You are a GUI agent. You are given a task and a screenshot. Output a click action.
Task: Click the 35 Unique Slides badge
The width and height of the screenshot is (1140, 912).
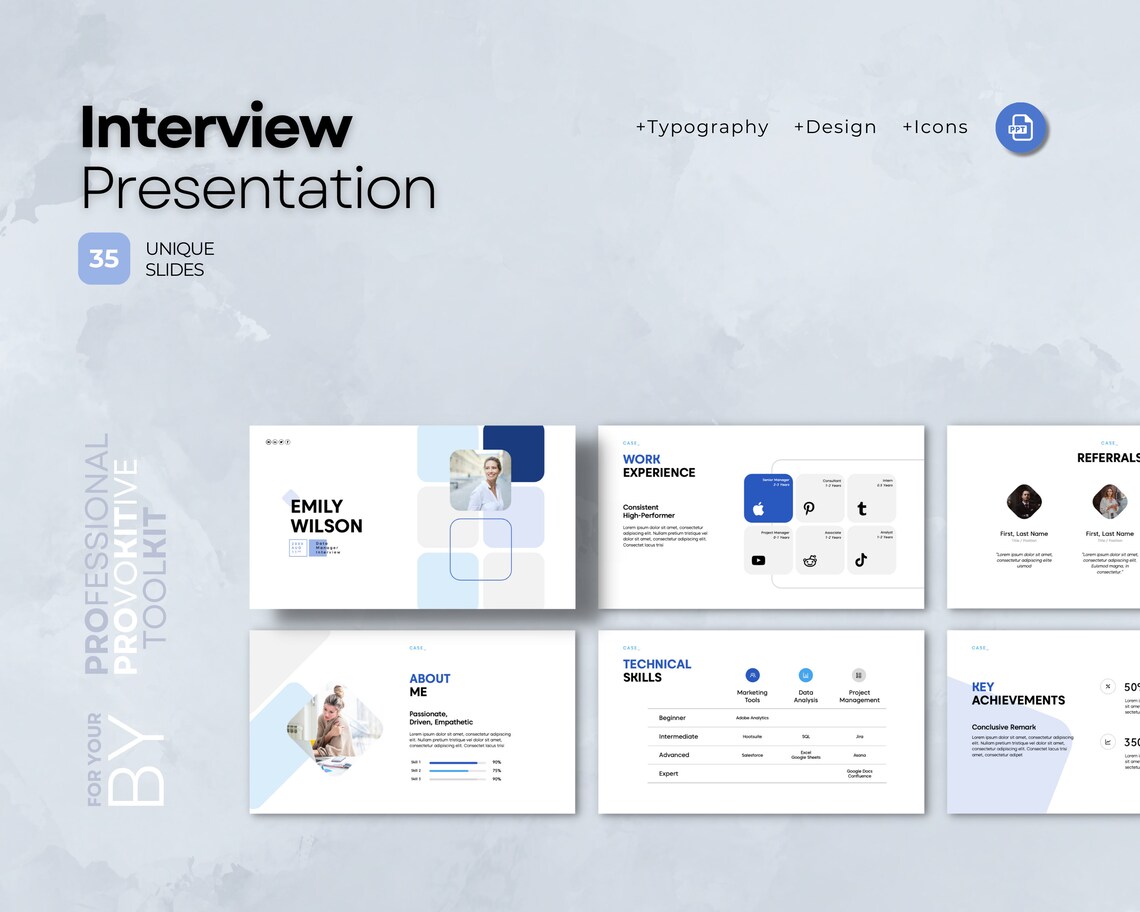(104, 258)
